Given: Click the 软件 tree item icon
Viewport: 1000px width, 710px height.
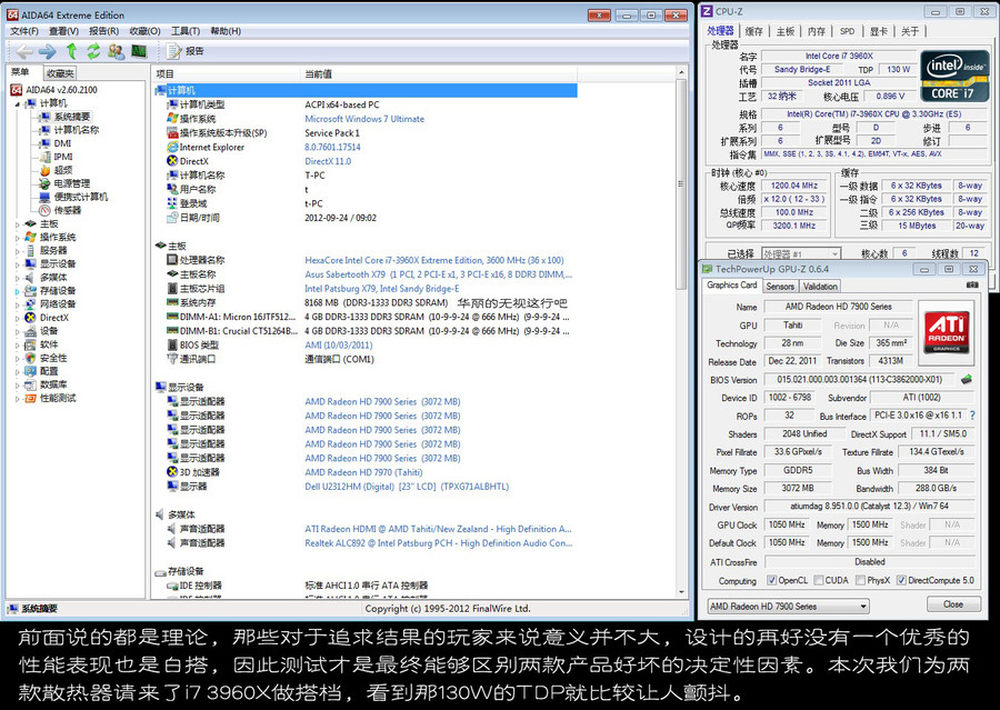Looking at the screenshot, I should [x=30, y=344].
